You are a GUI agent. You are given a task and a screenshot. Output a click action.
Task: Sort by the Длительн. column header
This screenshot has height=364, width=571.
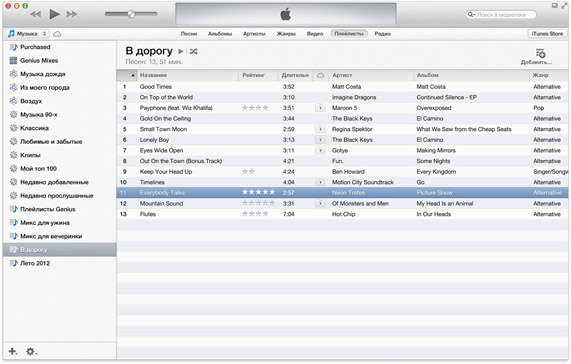[x=295, y=75]
